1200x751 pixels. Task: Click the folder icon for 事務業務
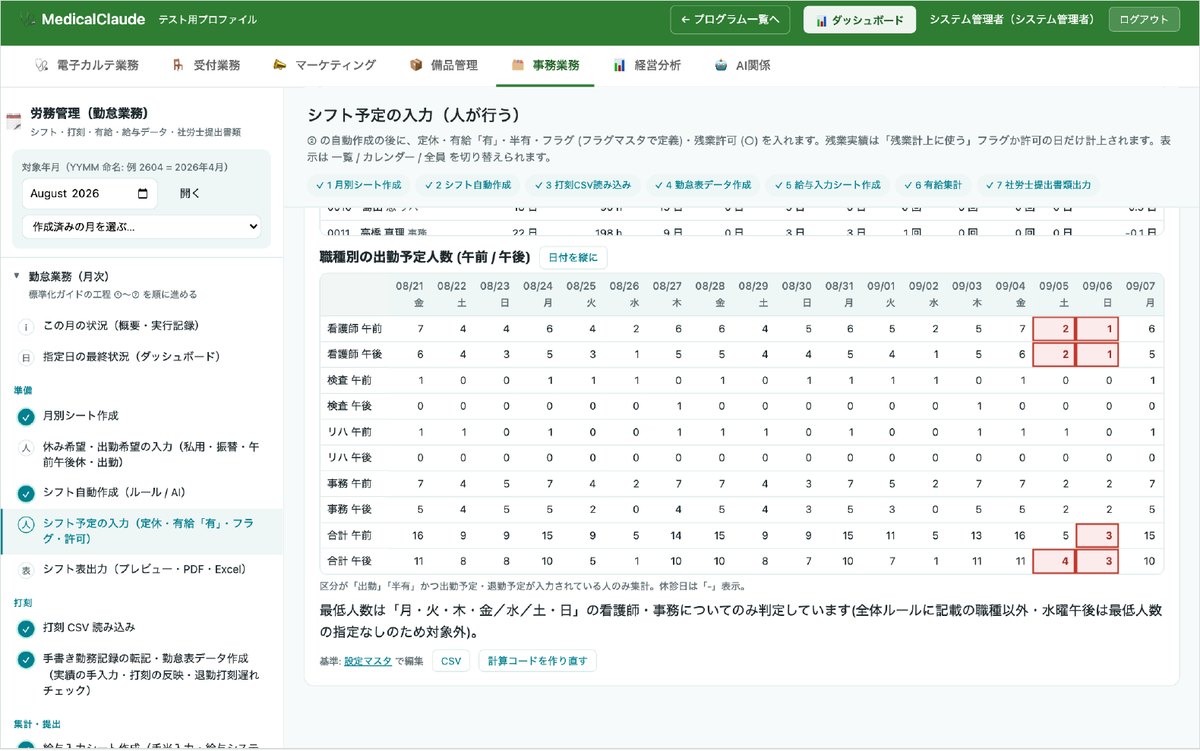click(x=518, y=65)
